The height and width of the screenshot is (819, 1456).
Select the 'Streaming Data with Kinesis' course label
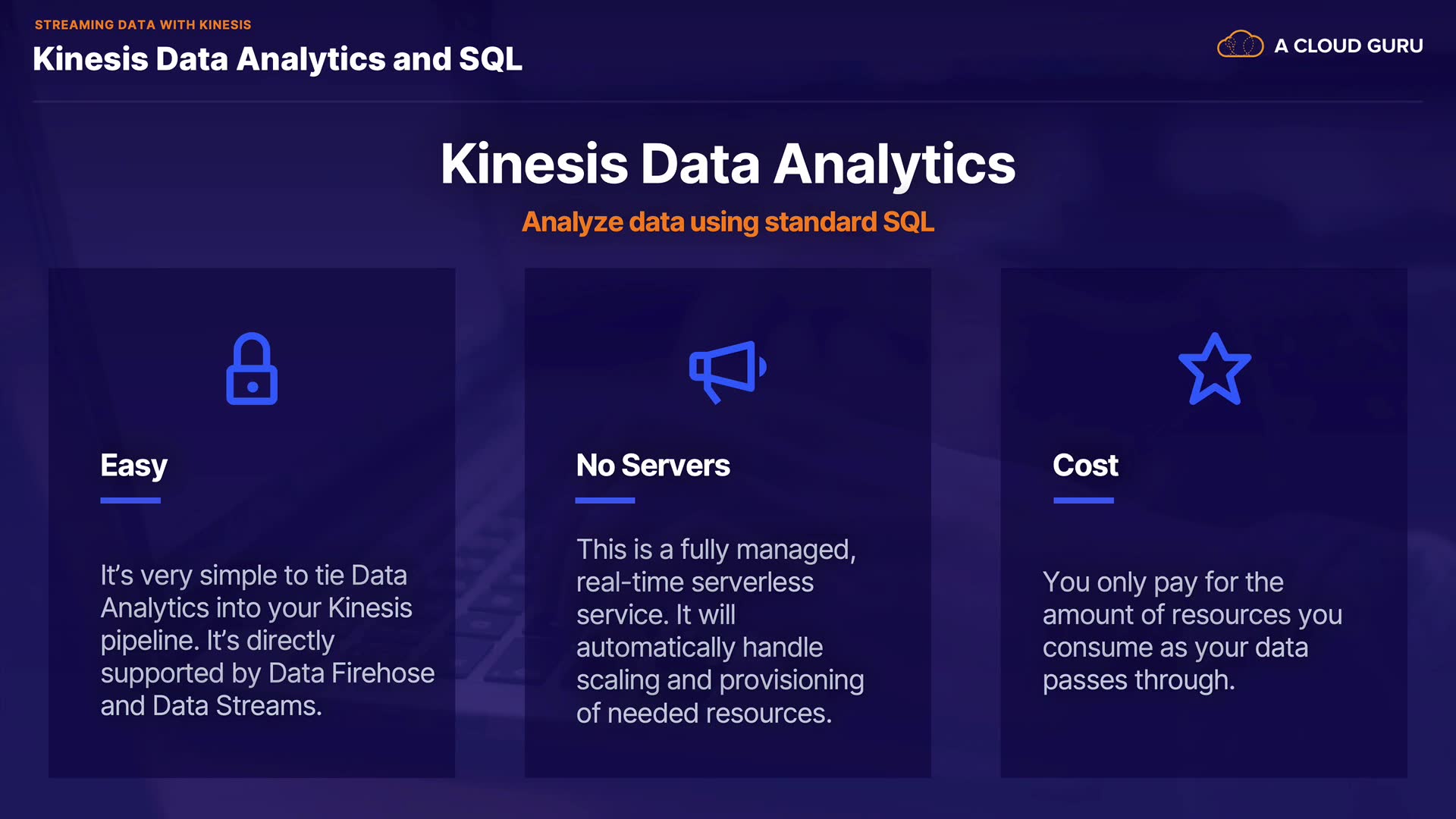coord(143,25)
